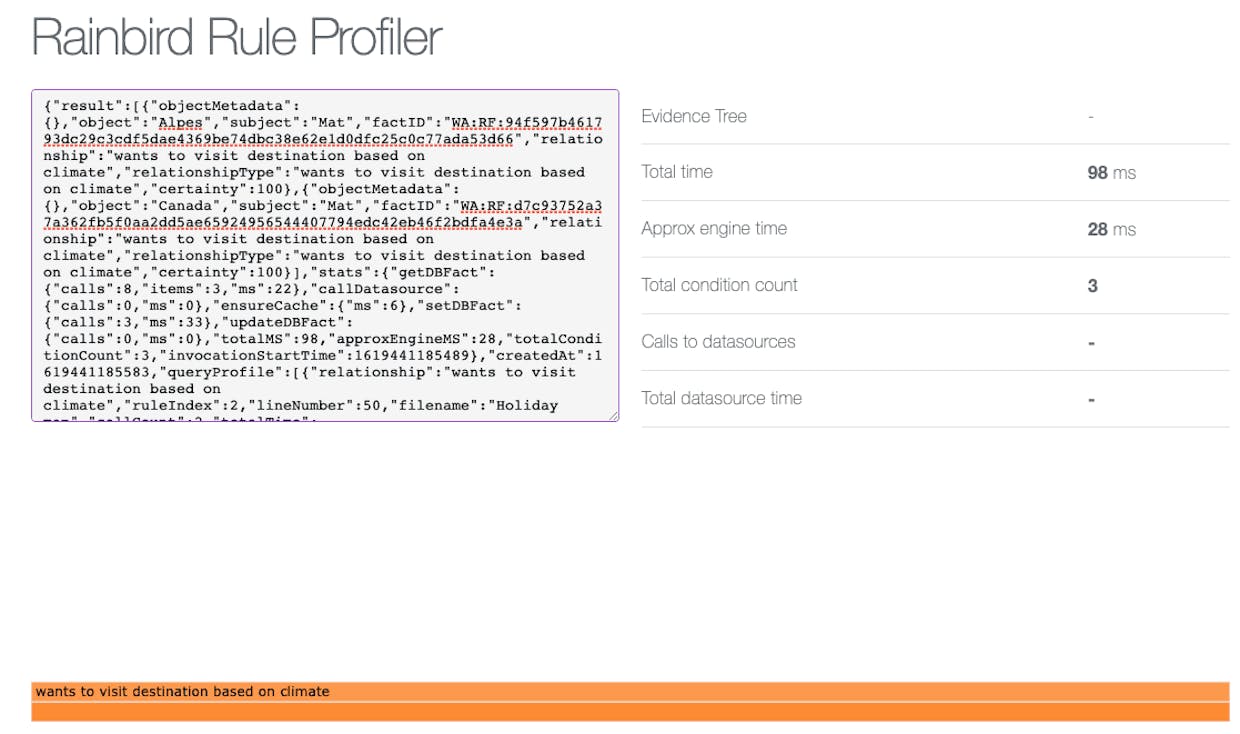
Task: Click the 98 ms total time value
Action: [x=1111, y=173]
